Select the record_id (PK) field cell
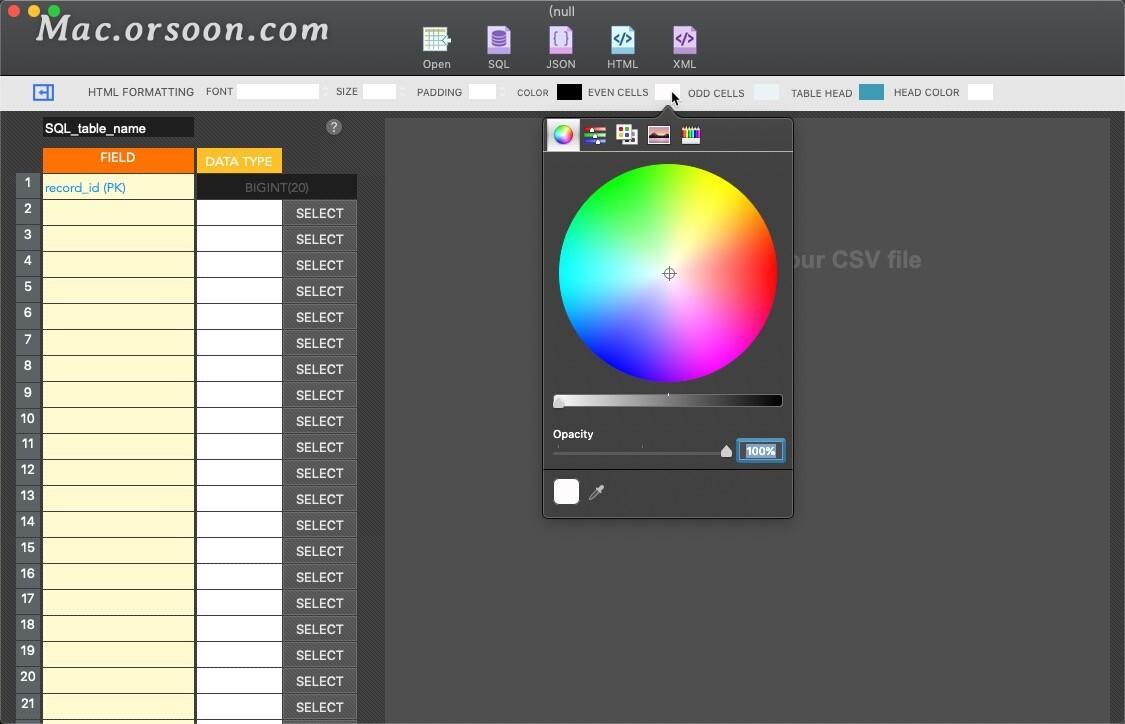Screen dimensions: 1125x724 tap(118, 187)
